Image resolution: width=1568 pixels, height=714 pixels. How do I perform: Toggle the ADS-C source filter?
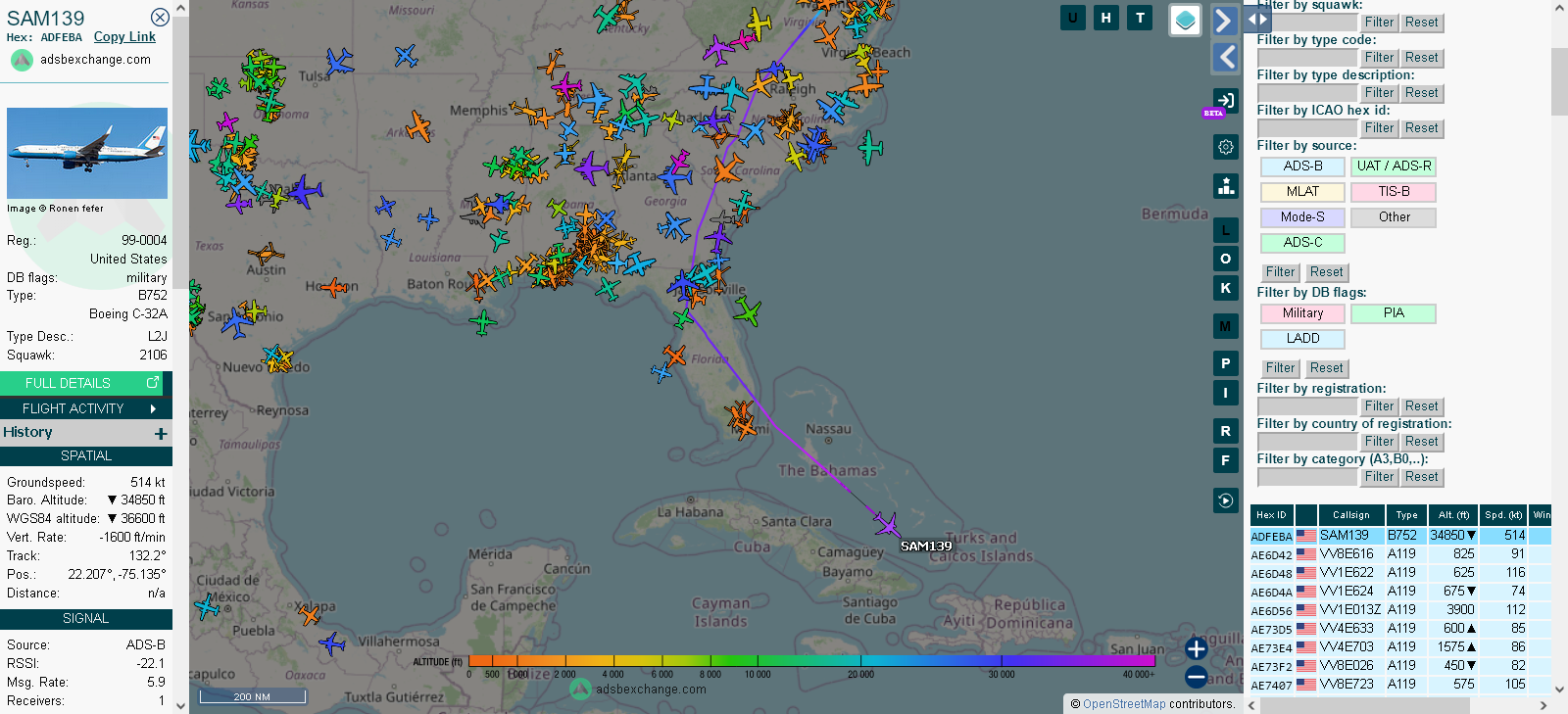tap(1302, 243)
